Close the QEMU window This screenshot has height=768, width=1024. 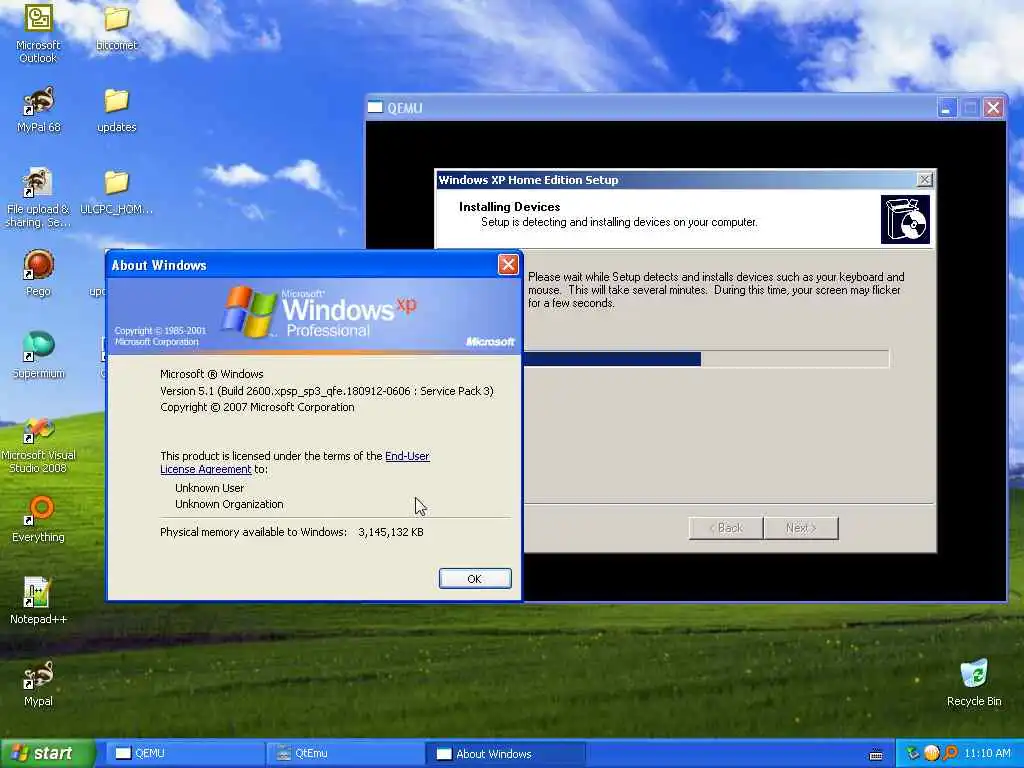pos(993,108)
